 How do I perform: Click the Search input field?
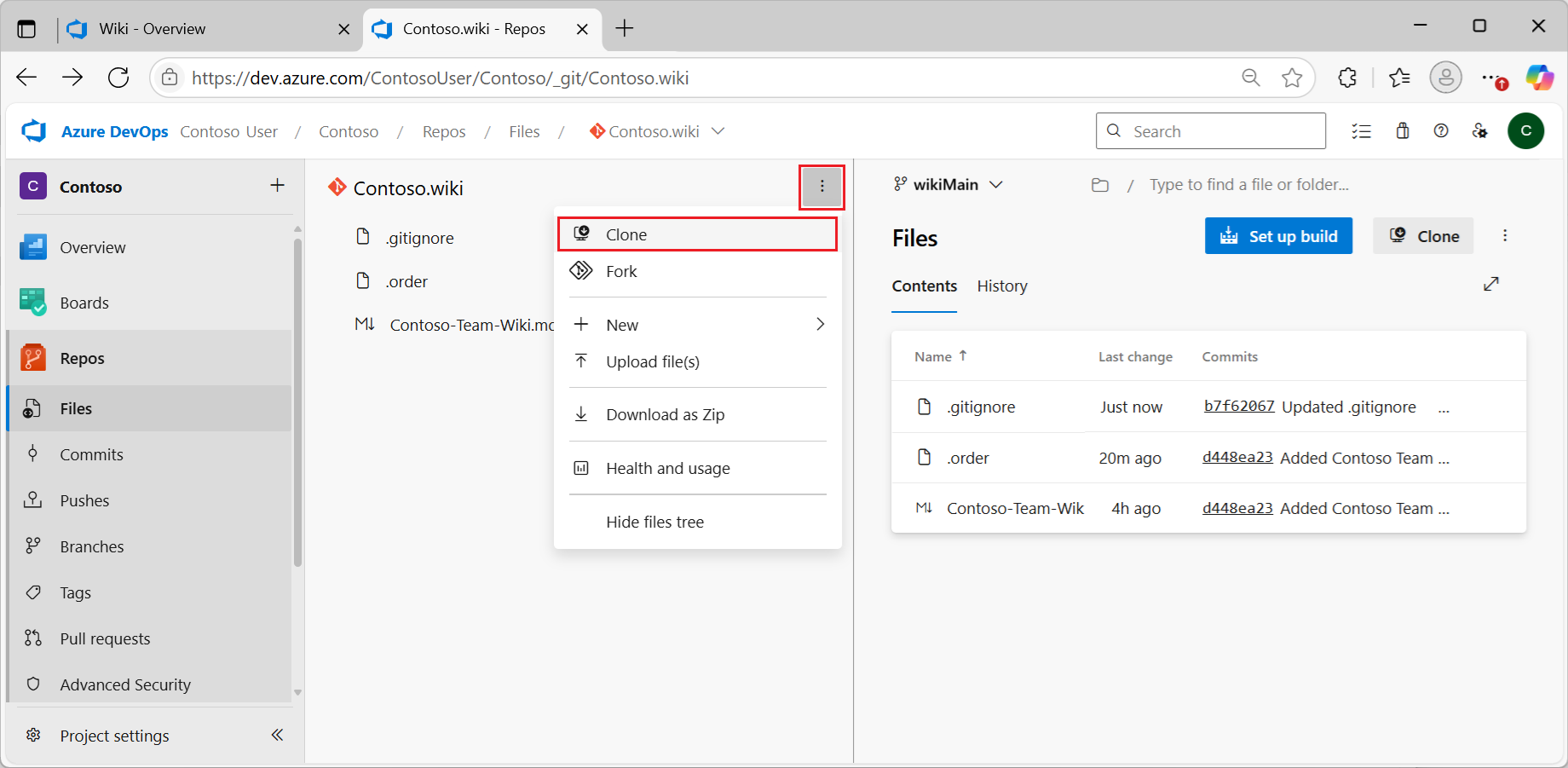tap(1210, 130)
